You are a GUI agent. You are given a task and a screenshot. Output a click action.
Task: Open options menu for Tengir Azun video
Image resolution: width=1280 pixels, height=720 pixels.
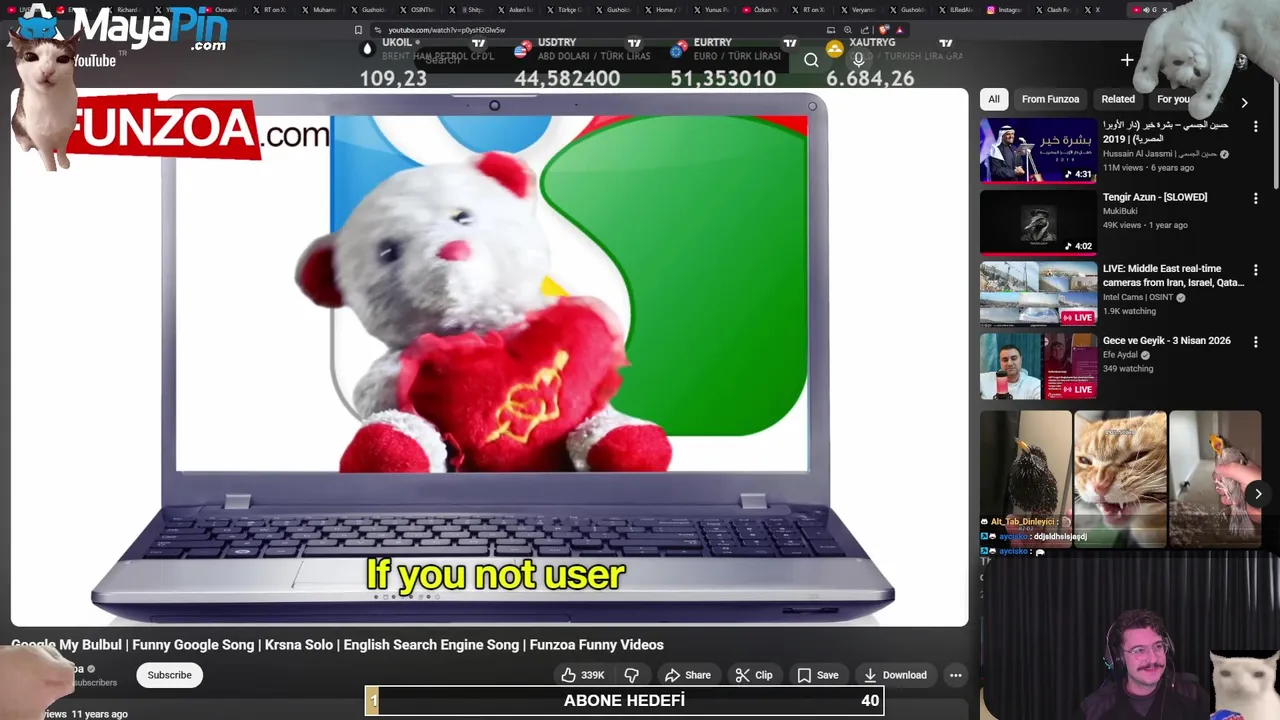click(x=1255, y=199)
